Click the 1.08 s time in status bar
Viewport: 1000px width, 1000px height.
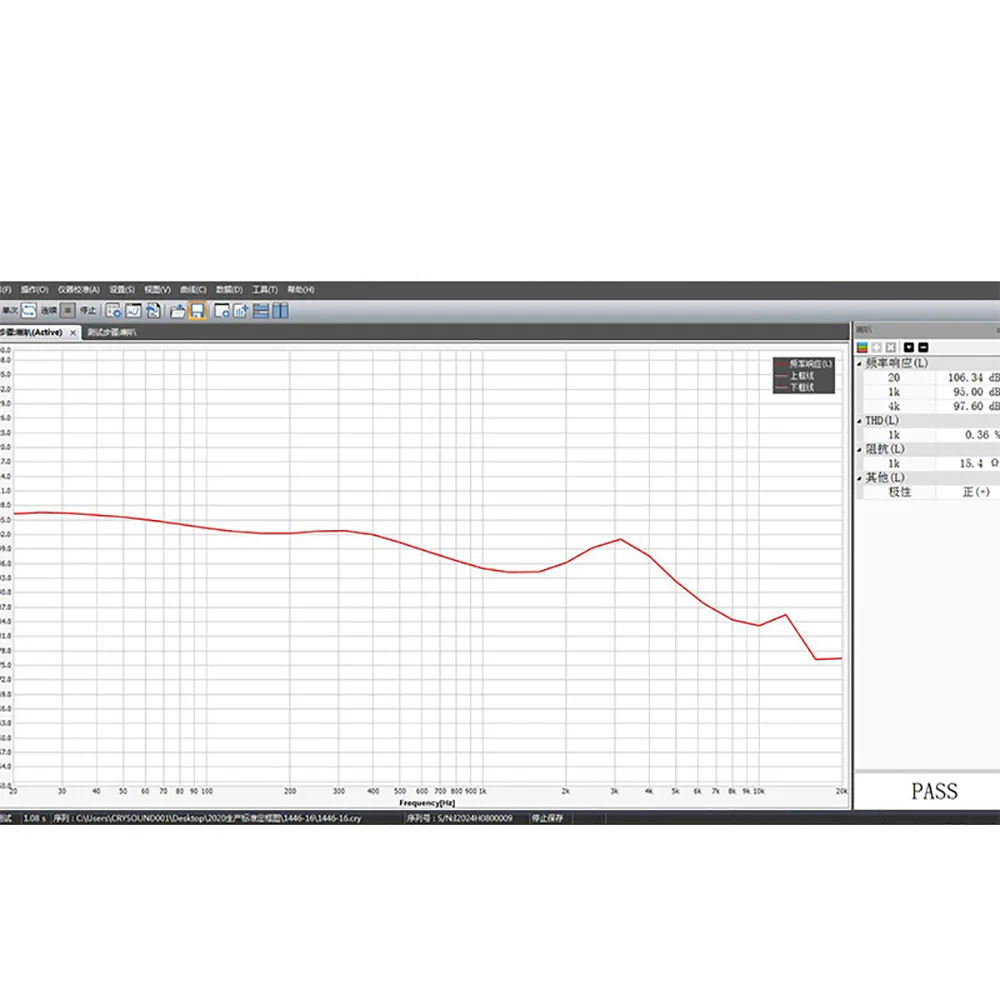pos(34,818)
